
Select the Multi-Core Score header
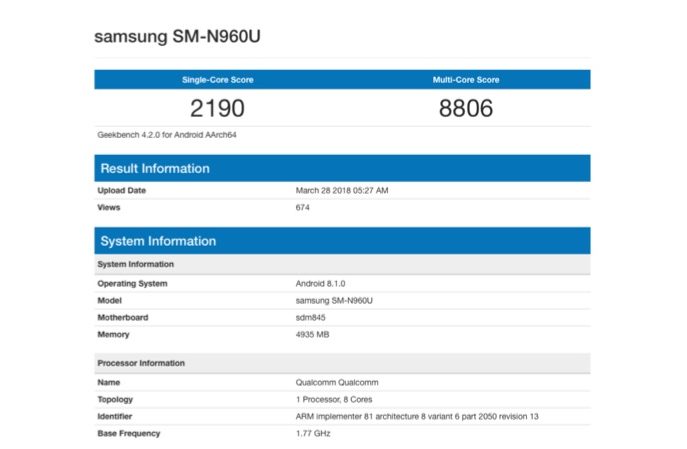tap(466, 80)
